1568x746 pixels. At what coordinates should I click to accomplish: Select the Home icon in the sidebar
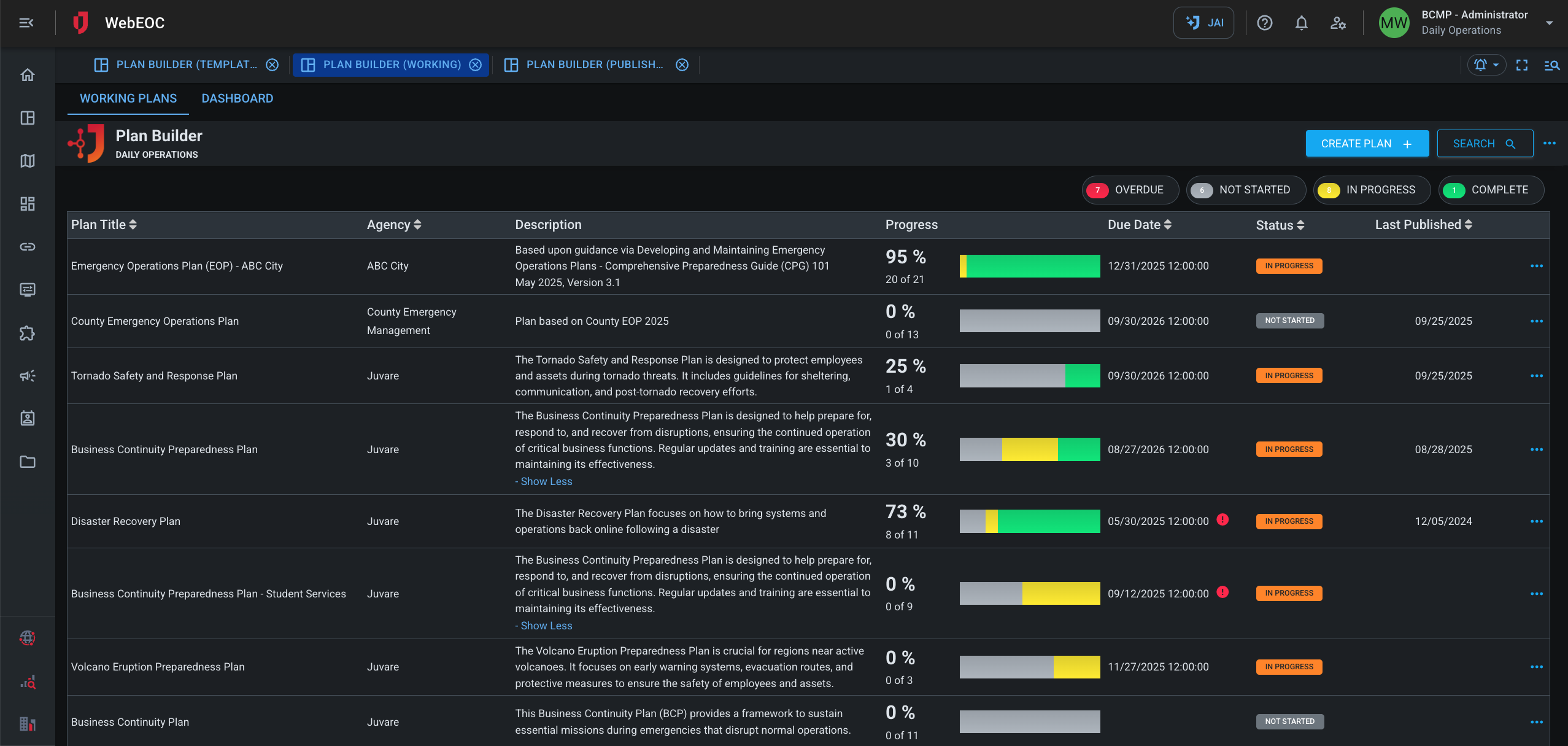[28, 74]
